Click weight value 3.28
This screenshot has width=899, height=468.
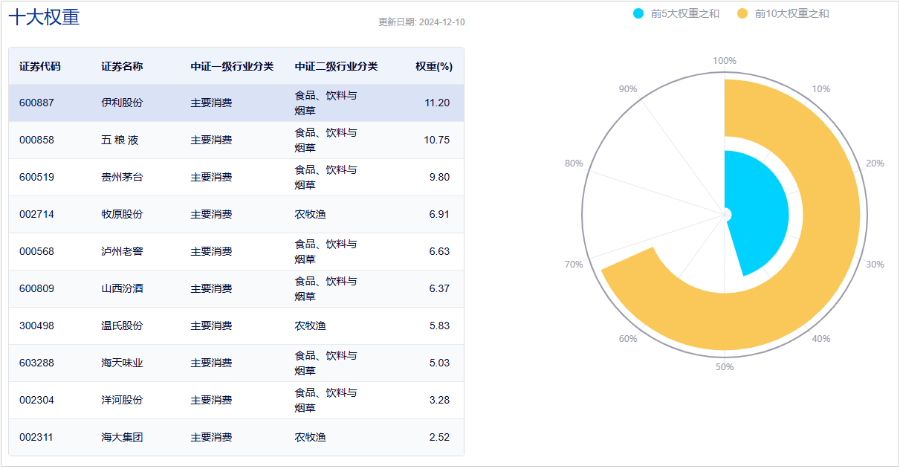439,400
